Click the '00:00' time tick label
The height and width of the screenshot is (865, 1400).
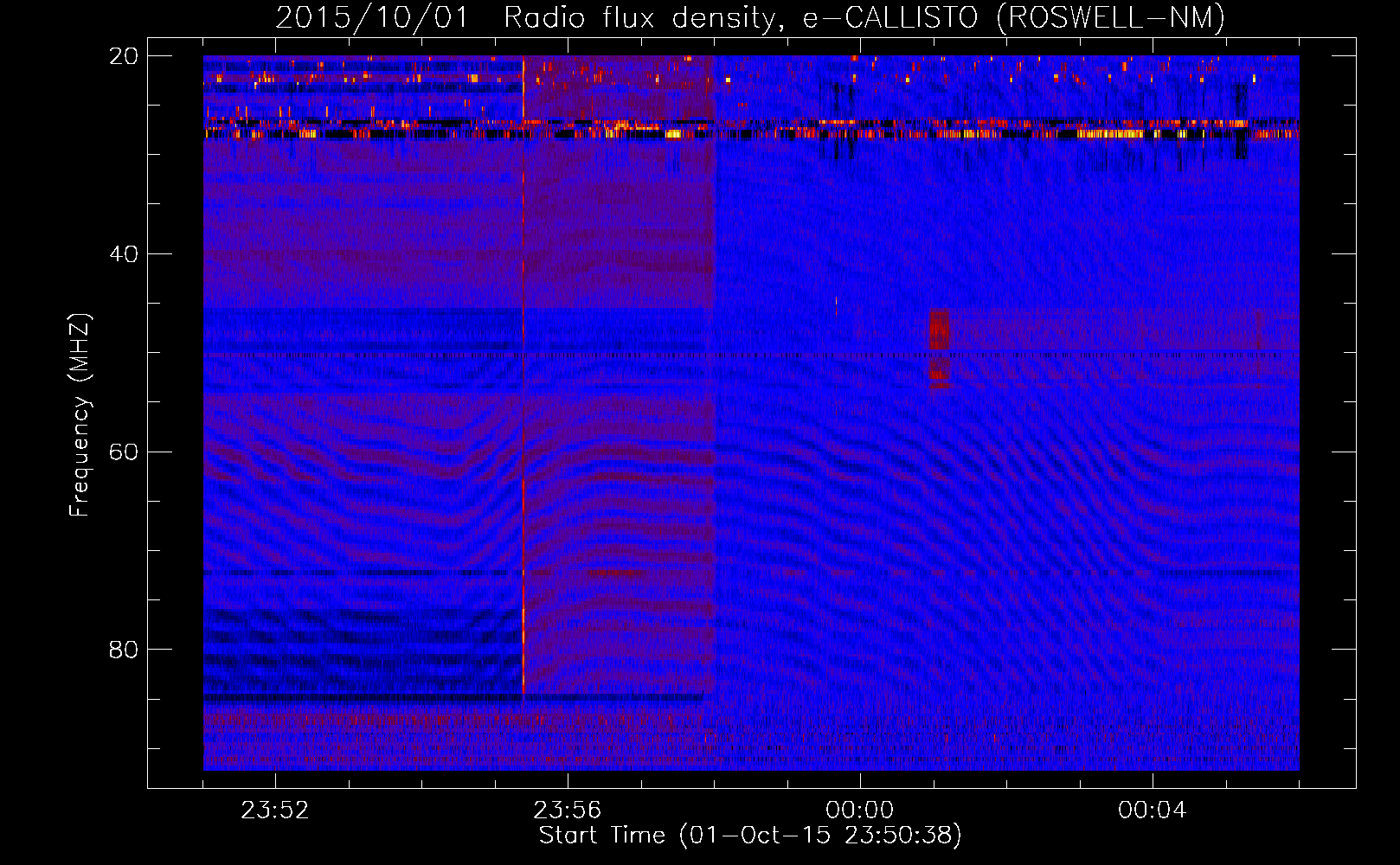point(859,811)
